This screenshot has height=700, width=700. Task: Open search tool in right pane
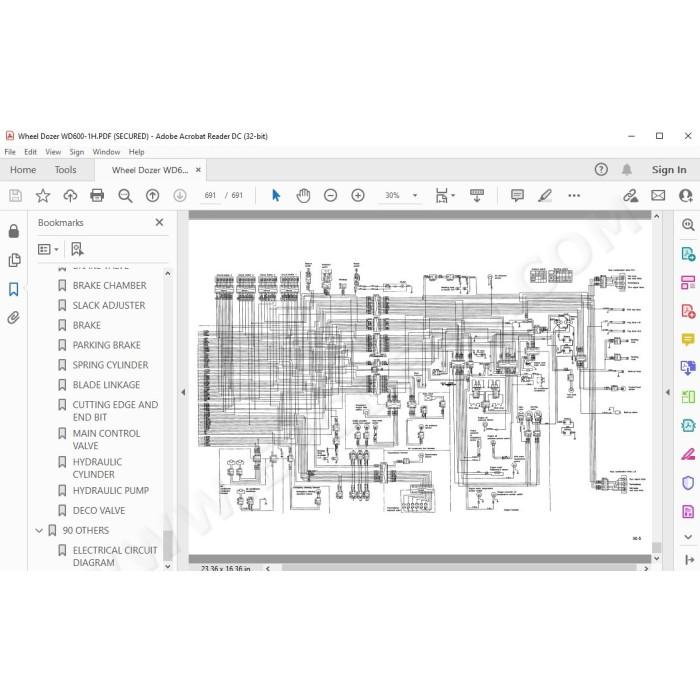coord(688,225)
